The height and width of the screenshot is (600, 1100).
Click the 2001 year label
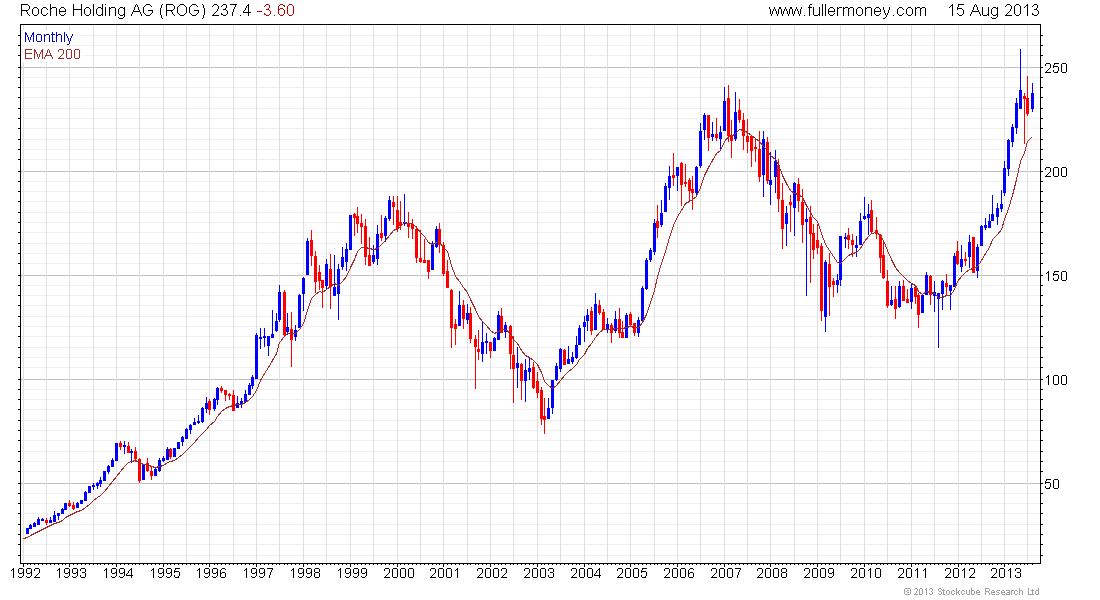tap(445, 573)
